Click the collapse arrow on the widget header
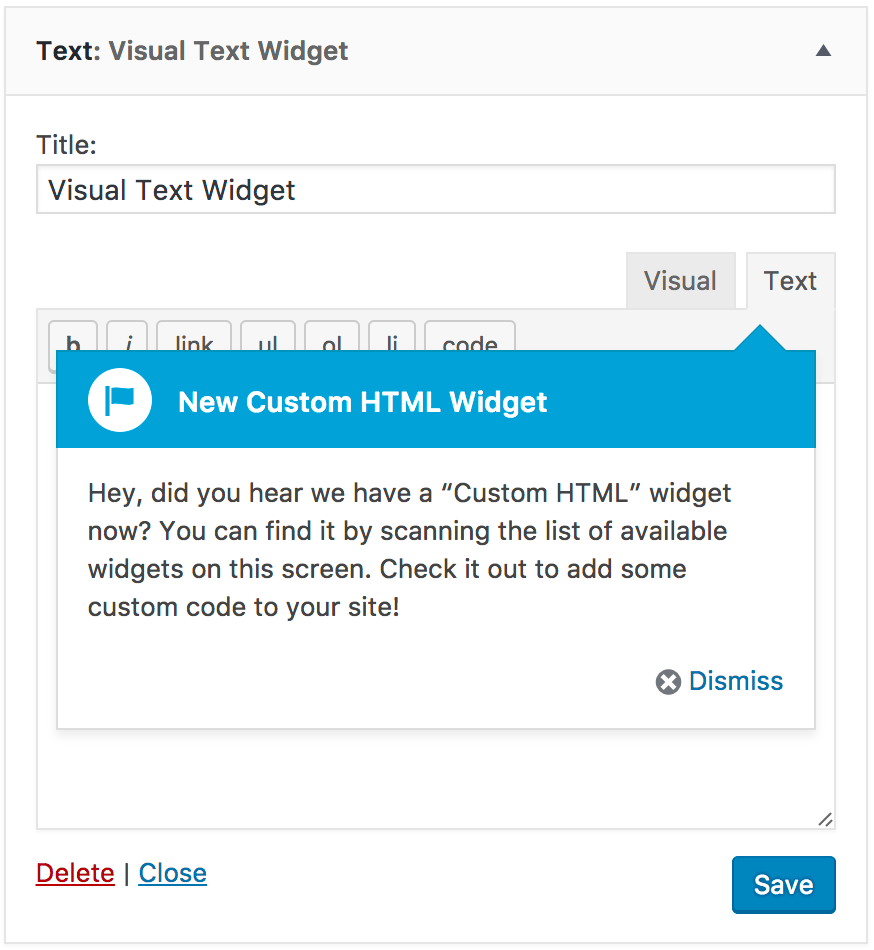Image resolution: width=874 pixels, height=950 pixels. (x=823, y=50)
